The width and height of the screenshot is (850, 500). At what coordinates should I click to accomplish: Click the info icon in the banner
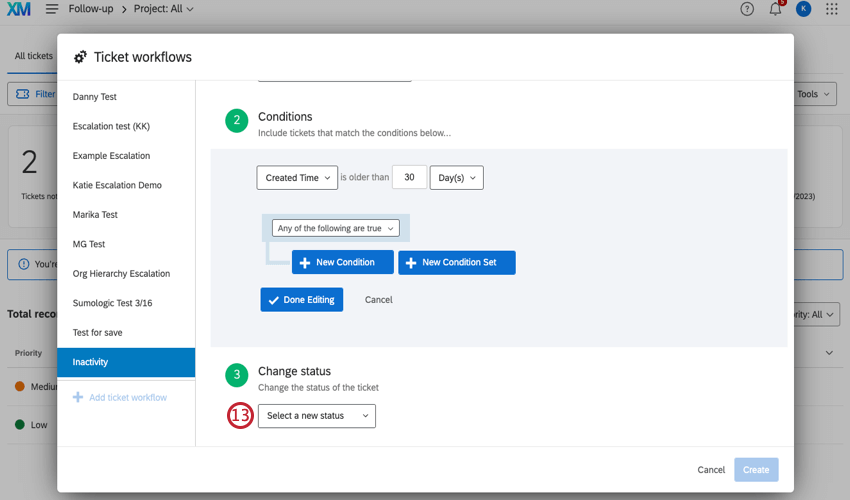click(24, 264)
